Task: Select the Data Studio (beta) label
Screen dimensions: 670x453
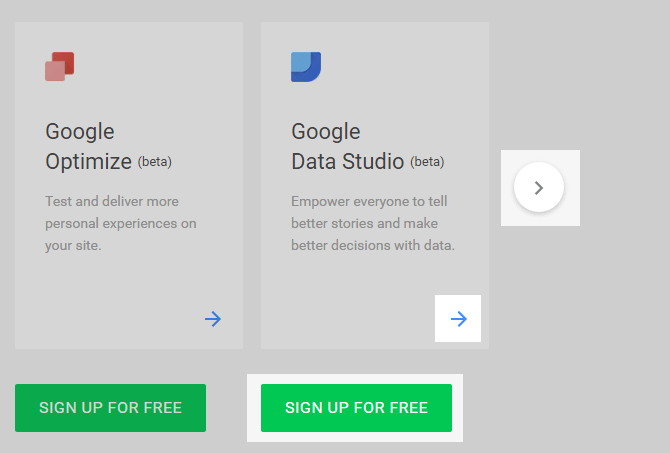Action: pyautogui.click(x=427, y=162)
